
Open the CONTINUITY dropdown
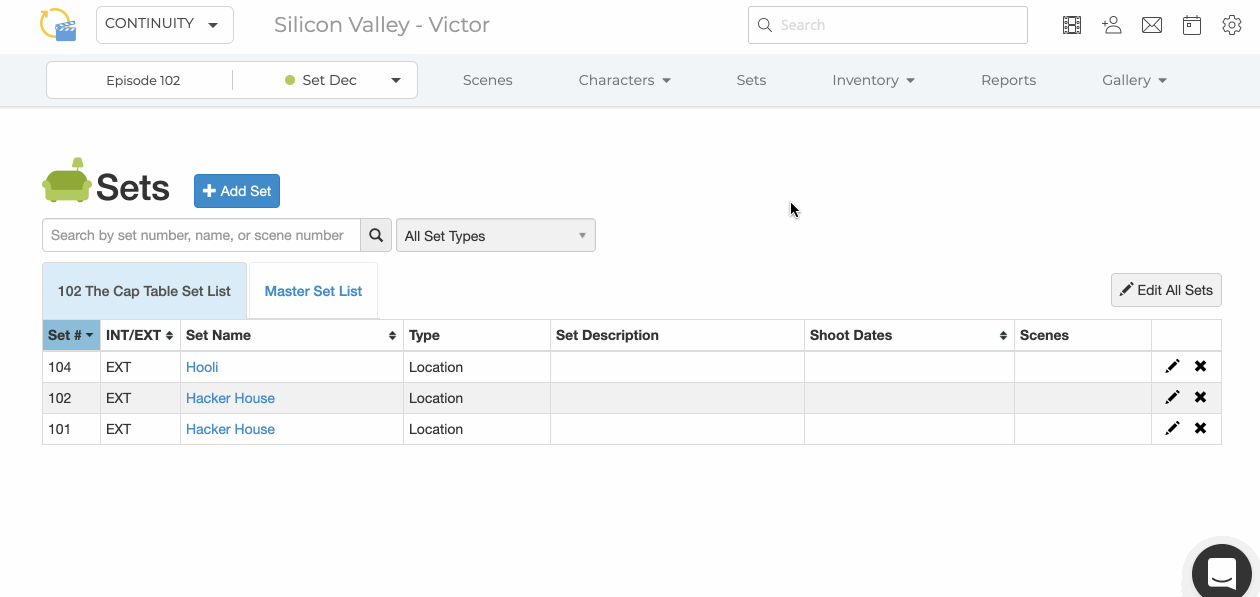click(x=165, y=25)
